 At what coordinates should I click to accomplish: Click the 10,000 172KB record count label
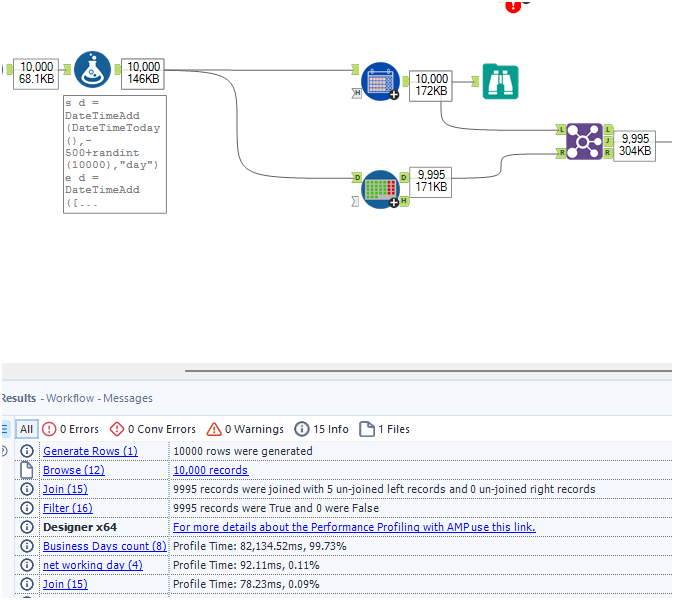pyautogui.click(x=431, y=86)
